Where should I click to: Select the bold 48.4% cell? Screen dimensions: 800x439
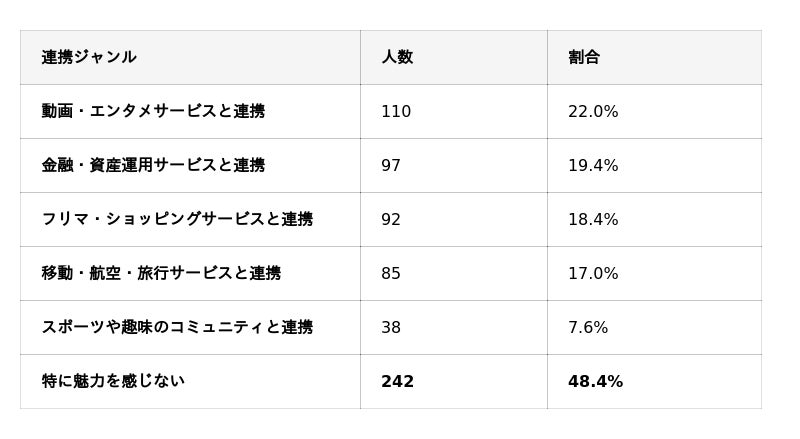pos(595,382)
